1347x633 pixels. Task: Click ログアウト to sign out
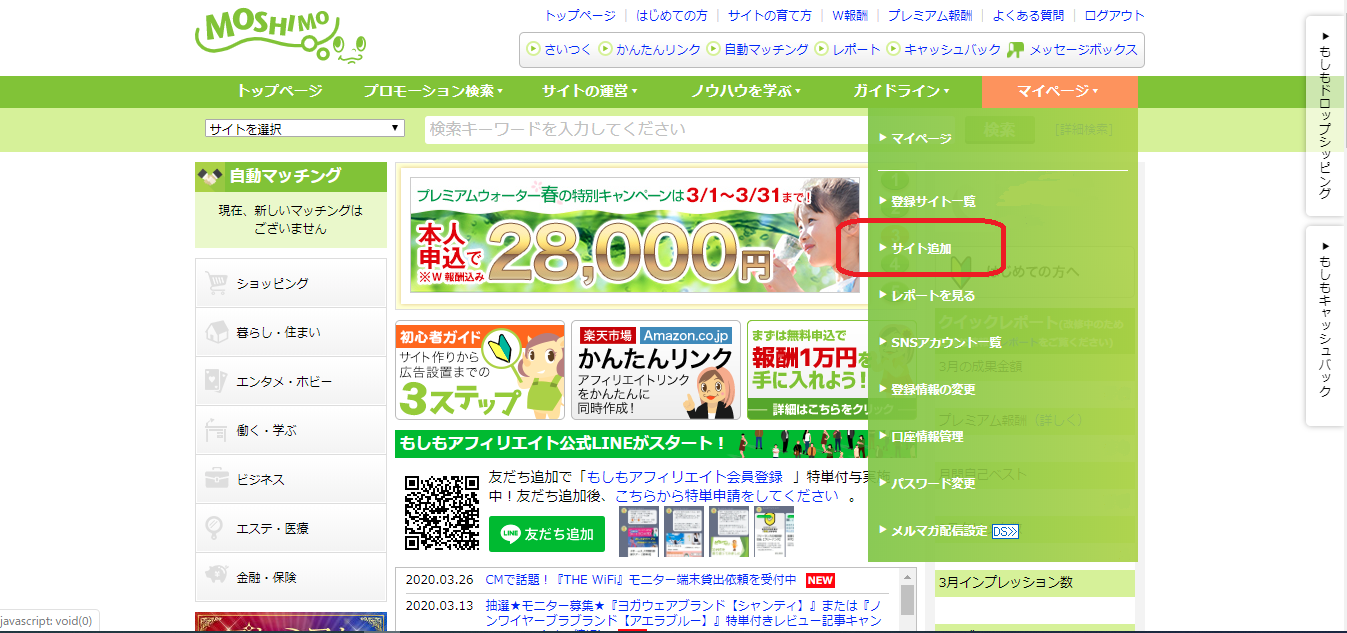click(x=1114, y=16)
